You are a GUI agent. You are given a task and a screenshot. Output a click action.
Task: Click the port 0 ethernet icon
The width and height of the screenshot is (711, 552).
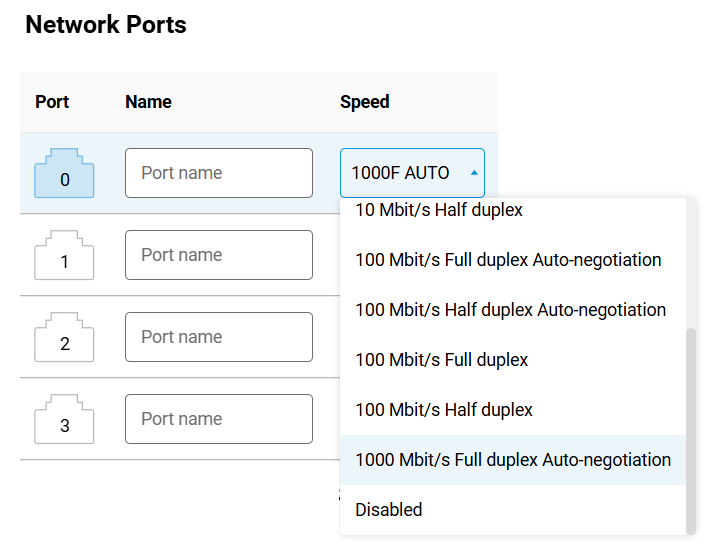(x=64, y=173)
